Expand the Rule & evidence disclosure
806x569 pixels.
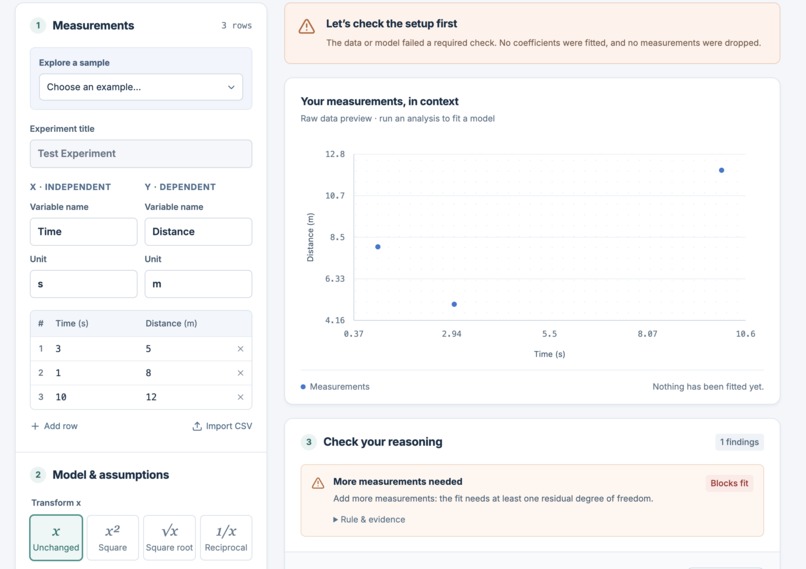369,520
